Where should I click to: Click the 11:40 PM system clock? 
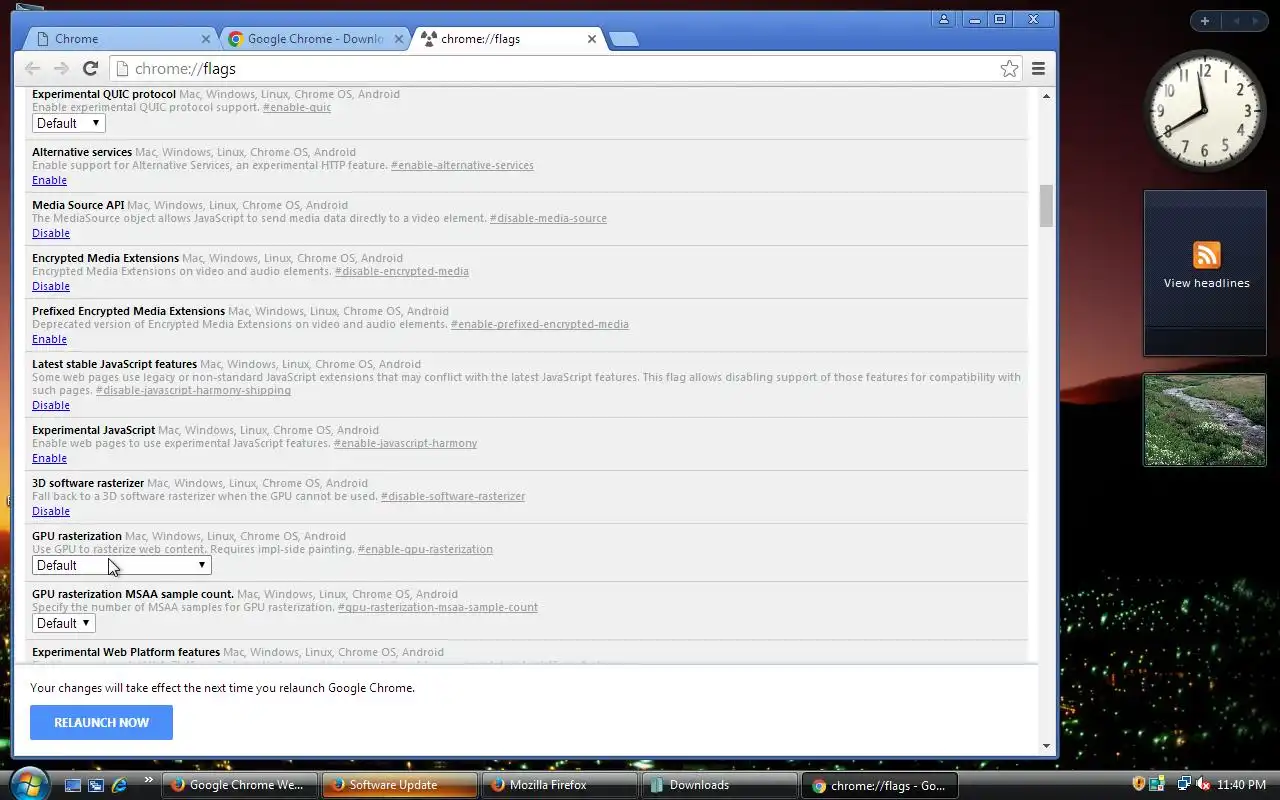pos(1242,785)
